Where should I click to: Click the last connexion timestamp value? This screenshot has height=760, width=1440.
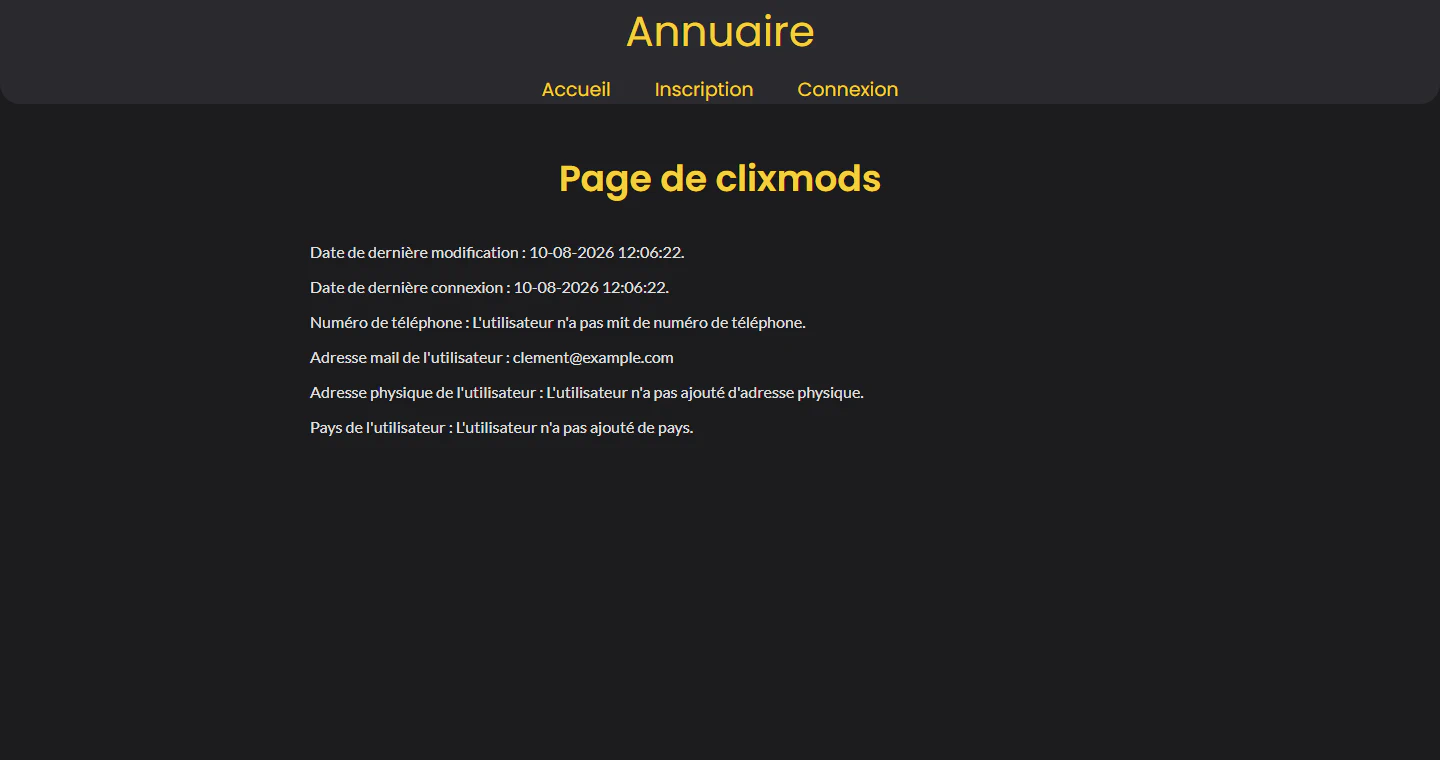(591, 287)
